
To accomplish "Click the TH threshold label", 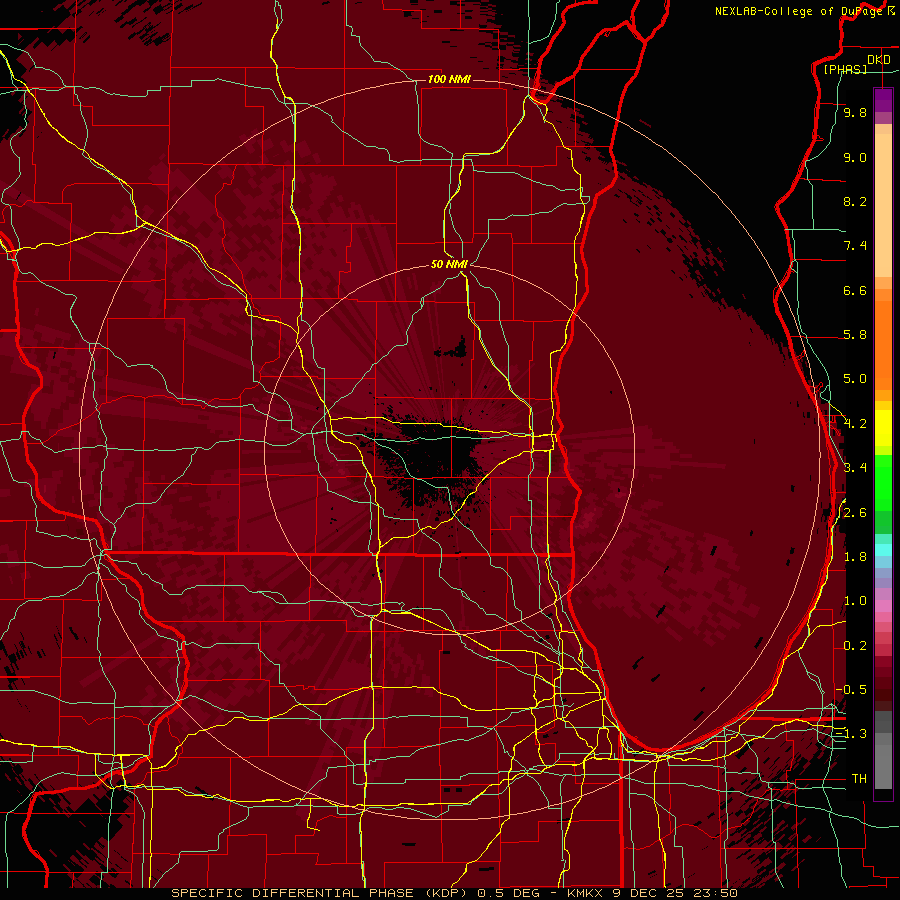I will coord(859,779).
